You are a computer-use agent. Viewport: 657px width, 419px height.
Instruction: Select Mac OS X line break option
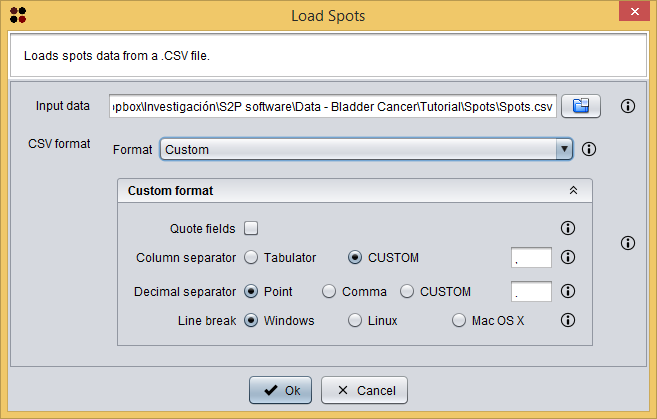click(459, 321)
